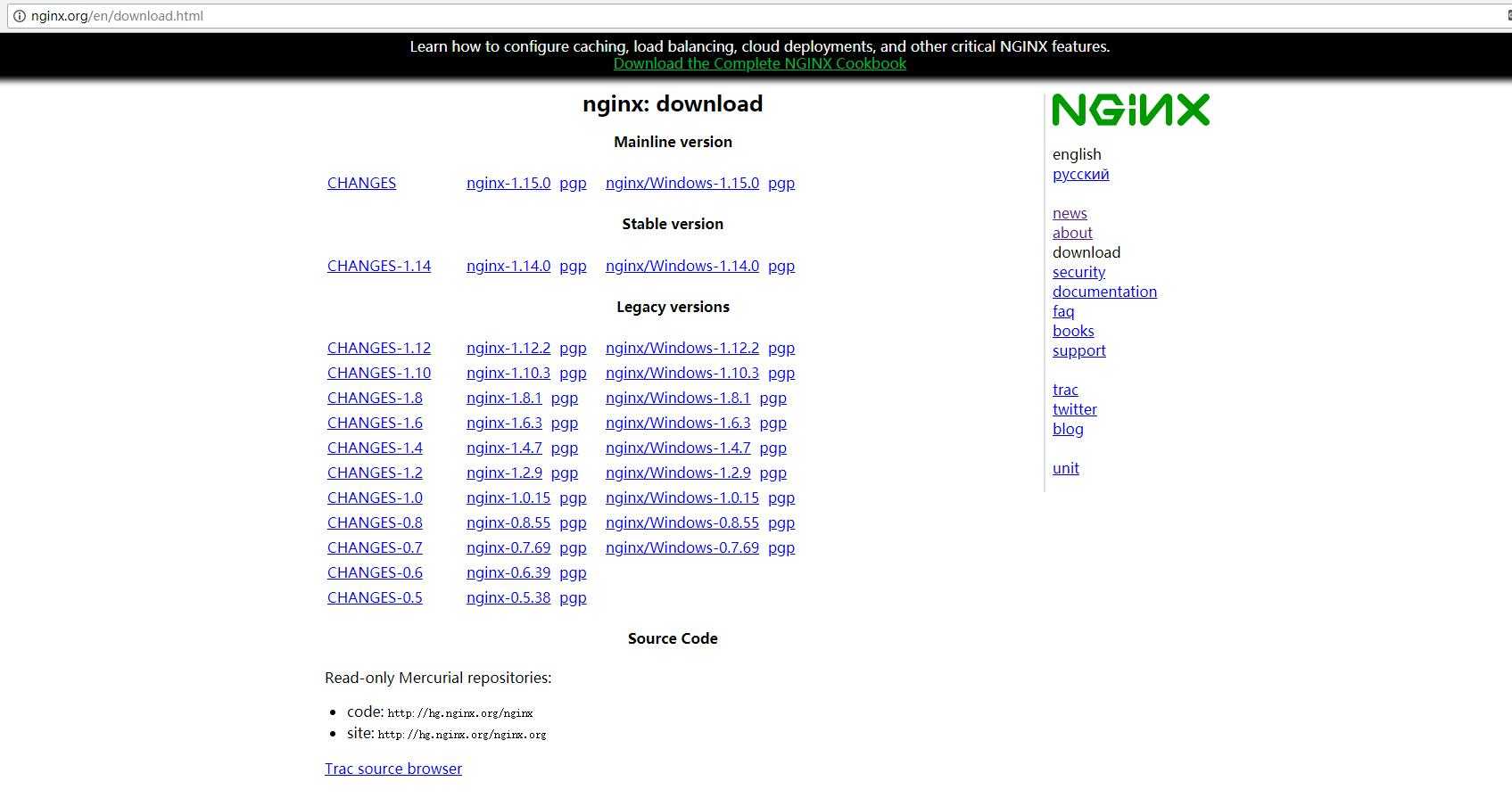Download nginx-1.15.0 source
The width and height of the screenshot is (1512, 798).
pyautogui.click(x=508, y=183)
